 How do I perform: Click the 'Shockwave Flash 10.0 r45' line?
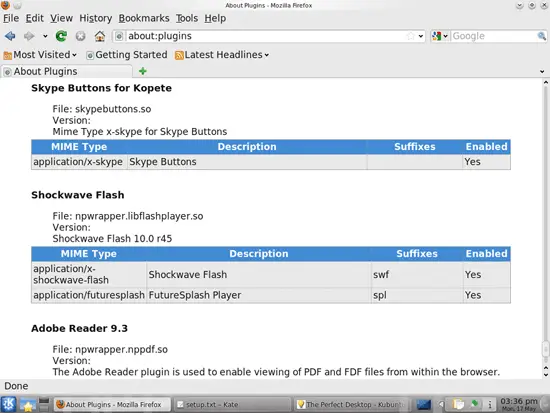112,239
